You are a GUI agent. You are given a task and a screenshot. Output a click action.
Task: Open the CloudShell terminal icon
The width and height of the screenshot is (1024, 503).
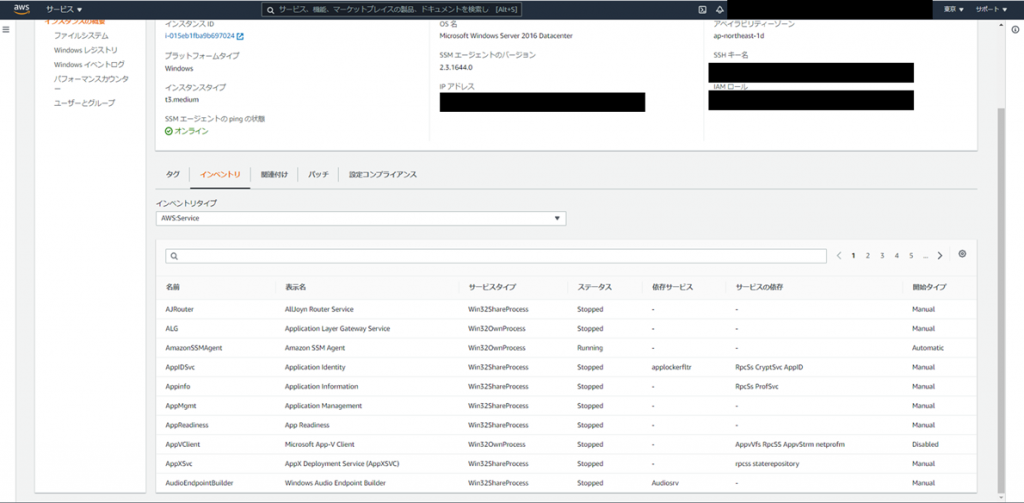(x=703, y=10)
